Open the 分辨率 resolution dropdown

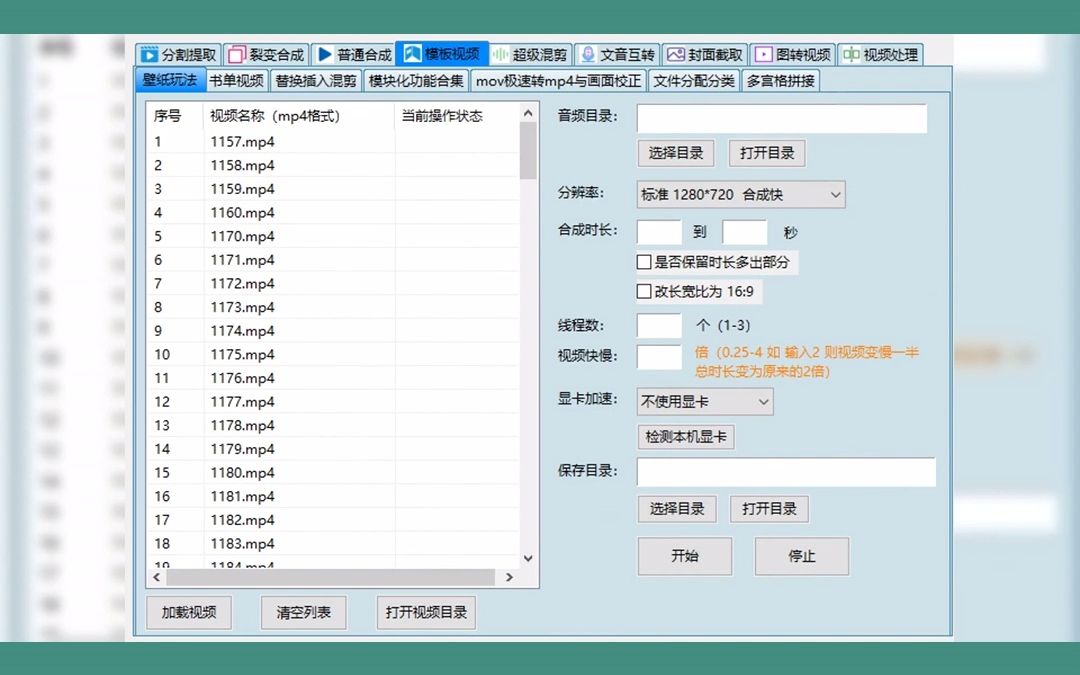click(x=832, y=194)
